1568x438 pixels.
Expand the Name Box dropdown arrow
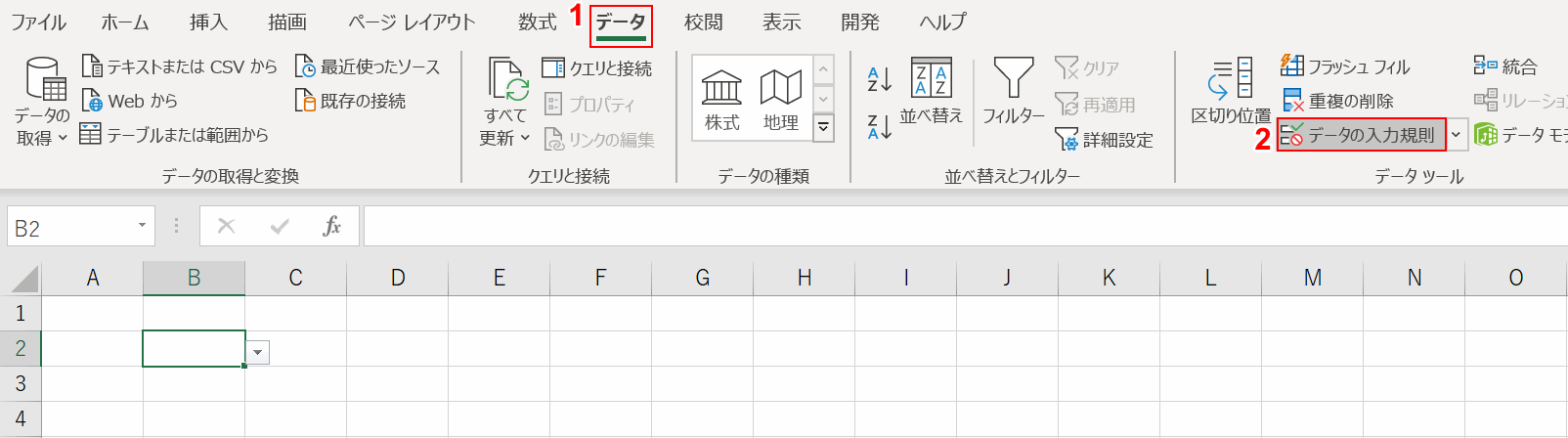(x=142, y=226)
